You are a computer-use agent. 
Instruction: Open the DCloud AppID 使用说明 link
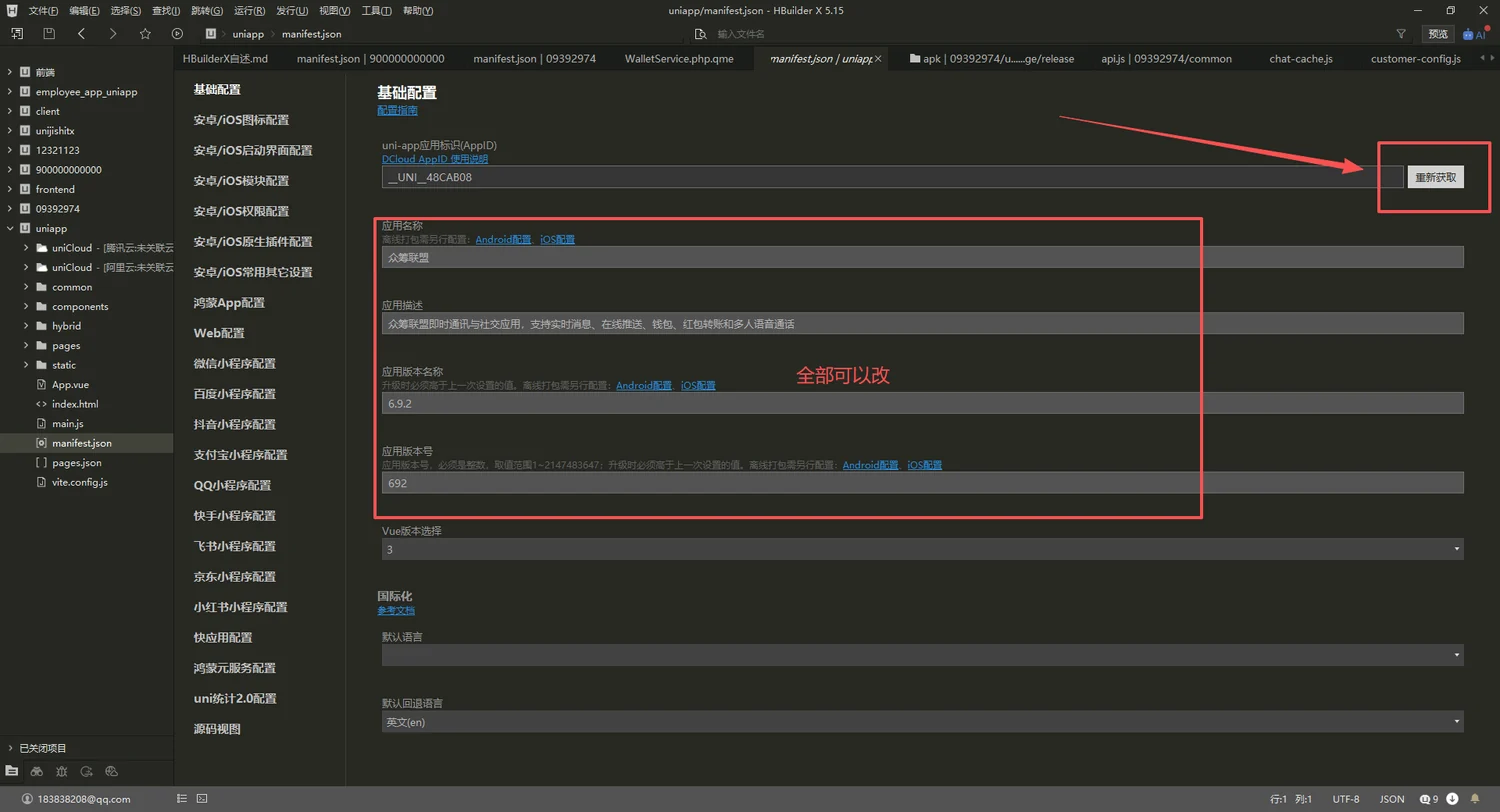click(x=435, y=159)
